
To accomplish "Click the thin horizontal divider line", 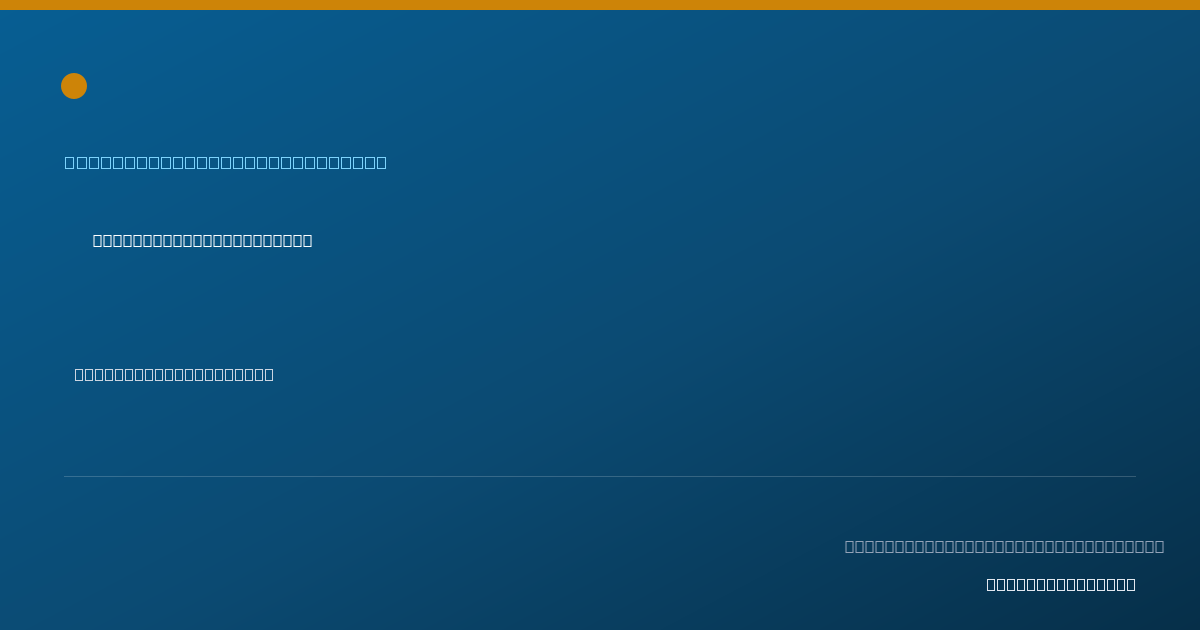I will click(600, 476).
